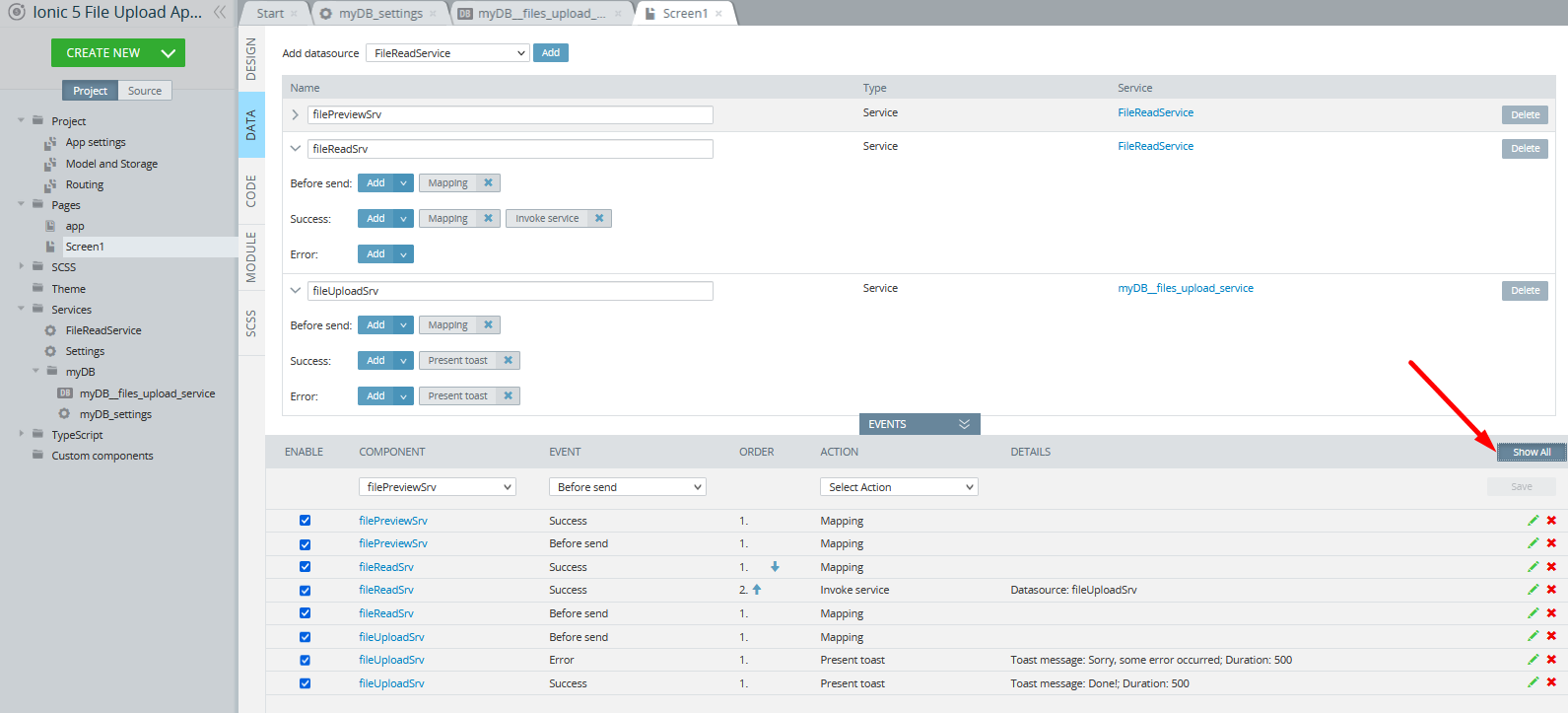Uncheck fileReadSrv Success Mapping event
Screen dimensions: 1568x713
pyautogui.click(x=305, y=567)
